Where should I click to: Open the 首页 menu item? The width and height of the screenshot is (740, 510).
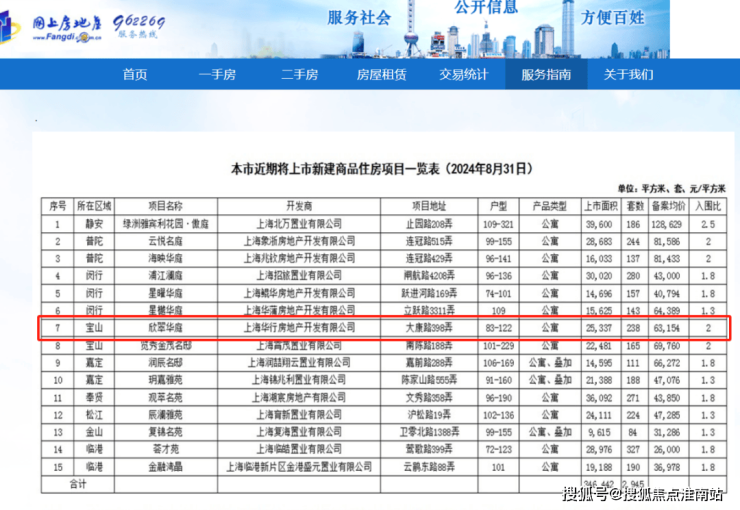pos(135,75)
